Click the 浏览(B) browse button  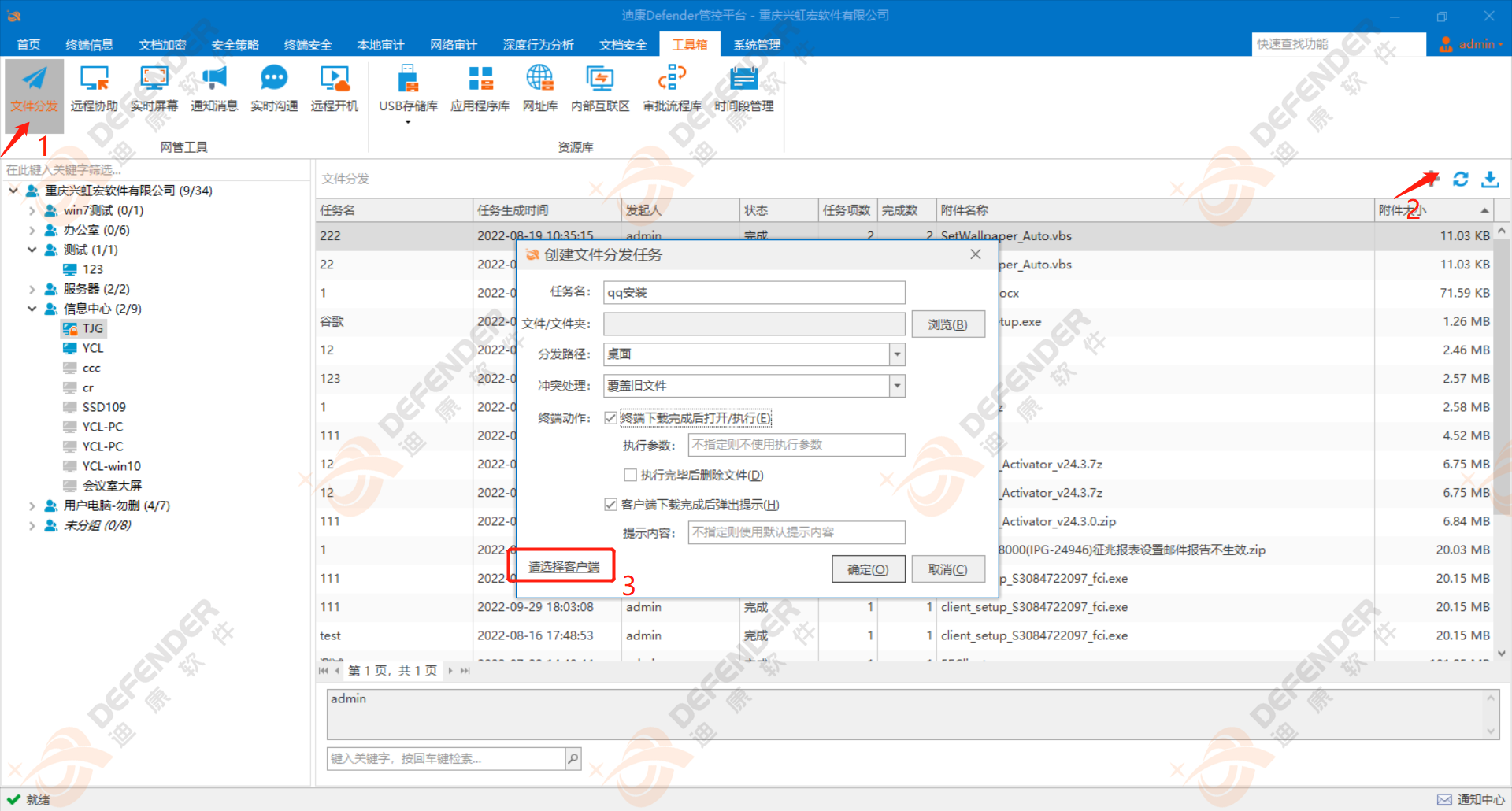(x=947, y=324)
